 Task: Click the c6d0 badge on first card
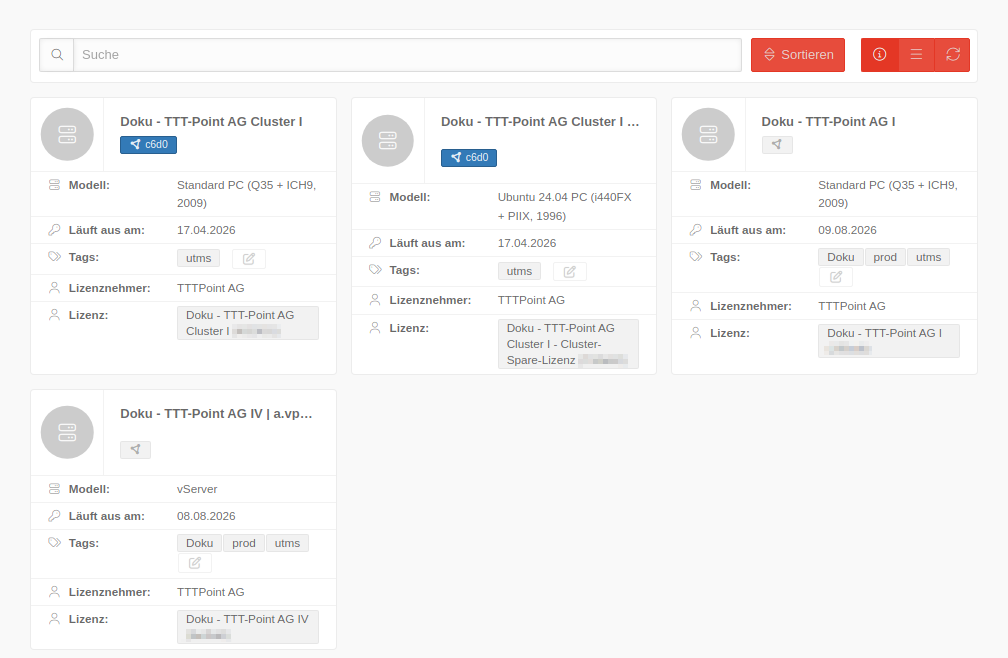click(x=148, y=145)
